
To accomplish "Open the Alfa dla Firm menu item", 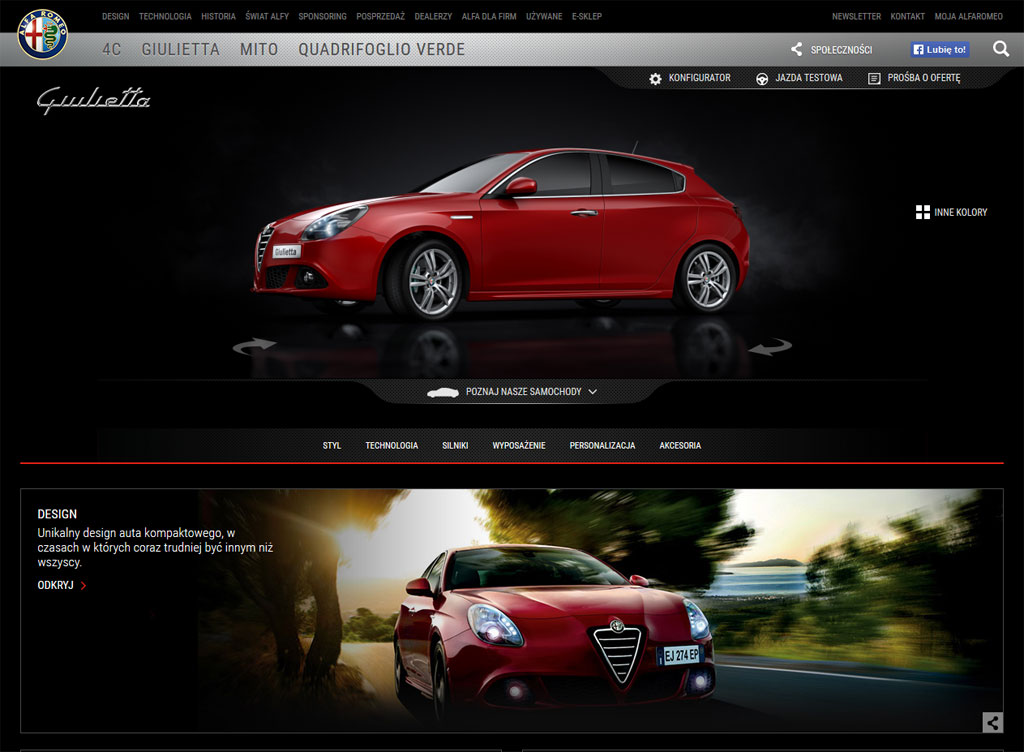I will (x=489, y=16).
